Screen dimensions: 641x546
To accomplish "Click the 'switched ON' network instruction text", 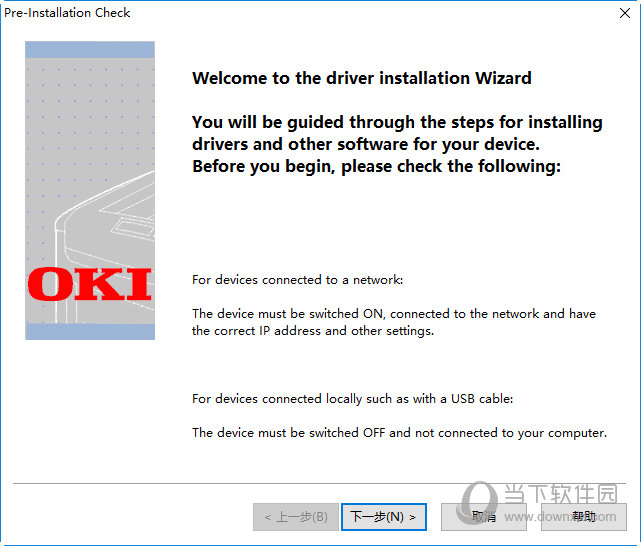I will point(394,322).
